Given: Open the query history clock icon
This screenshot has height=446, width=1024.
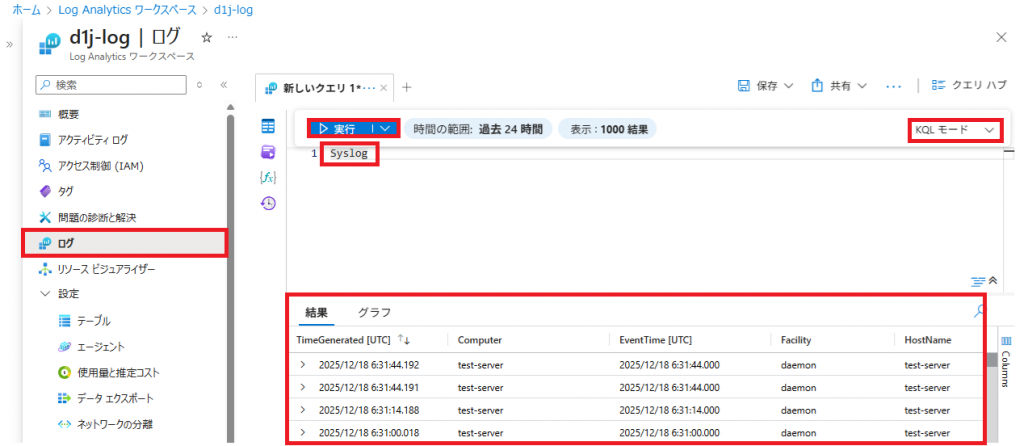Looking at the screenshot, I should (268, 203).
